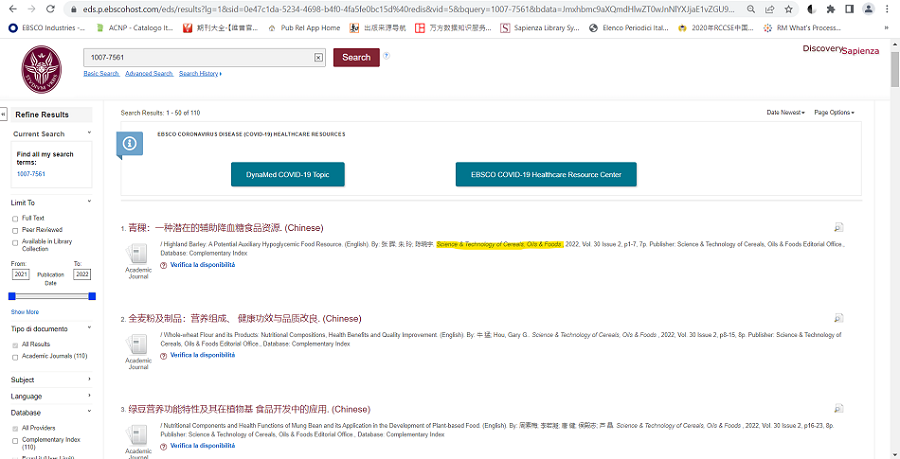900x459 pixels.
Task: Open the Advanced Search link
Action: pyautogui.click(x=149, y=74)
